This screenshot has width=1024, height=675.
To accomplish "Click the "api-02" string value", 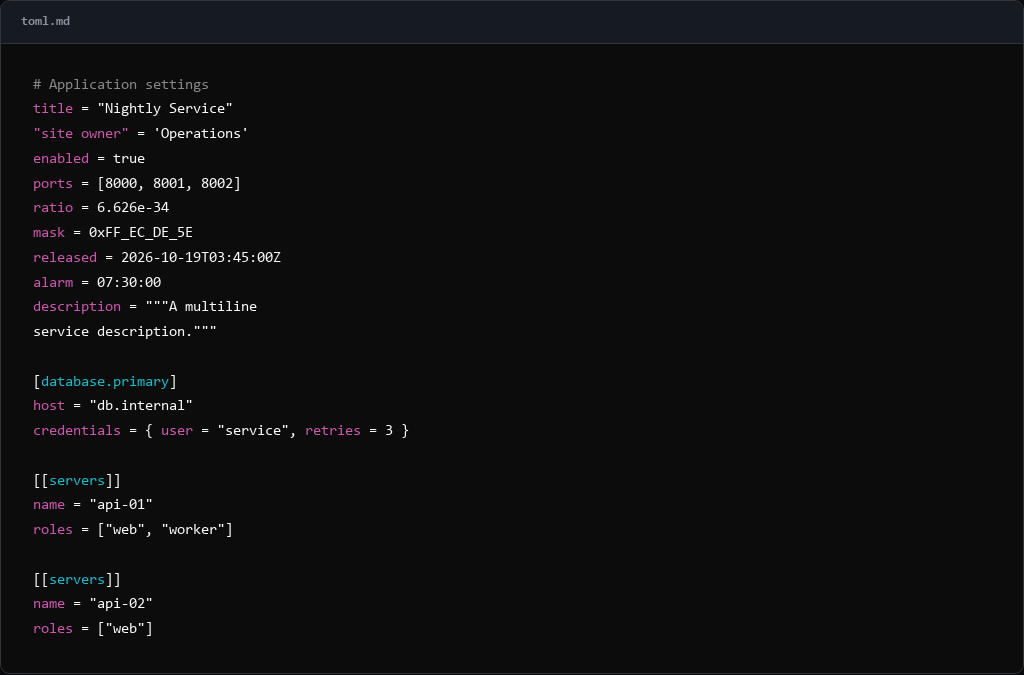I will coord(121,604).
